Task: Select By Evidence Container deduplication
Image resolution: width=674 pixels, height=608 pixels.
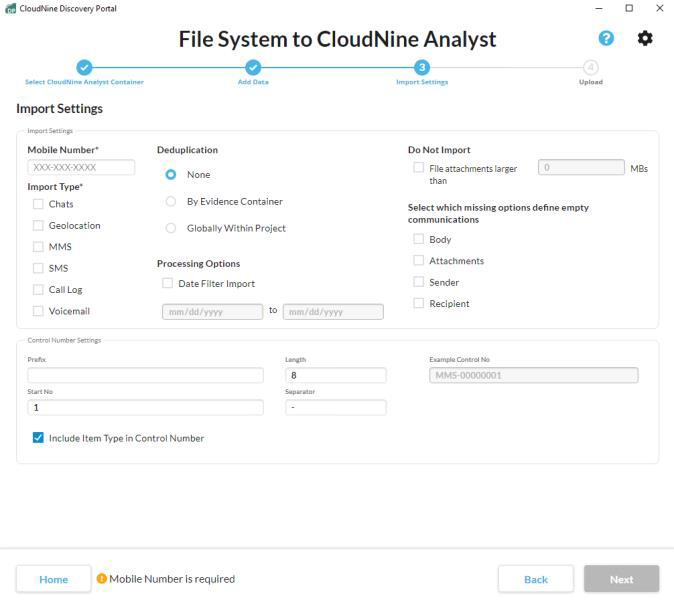Action: pos(171,201)
